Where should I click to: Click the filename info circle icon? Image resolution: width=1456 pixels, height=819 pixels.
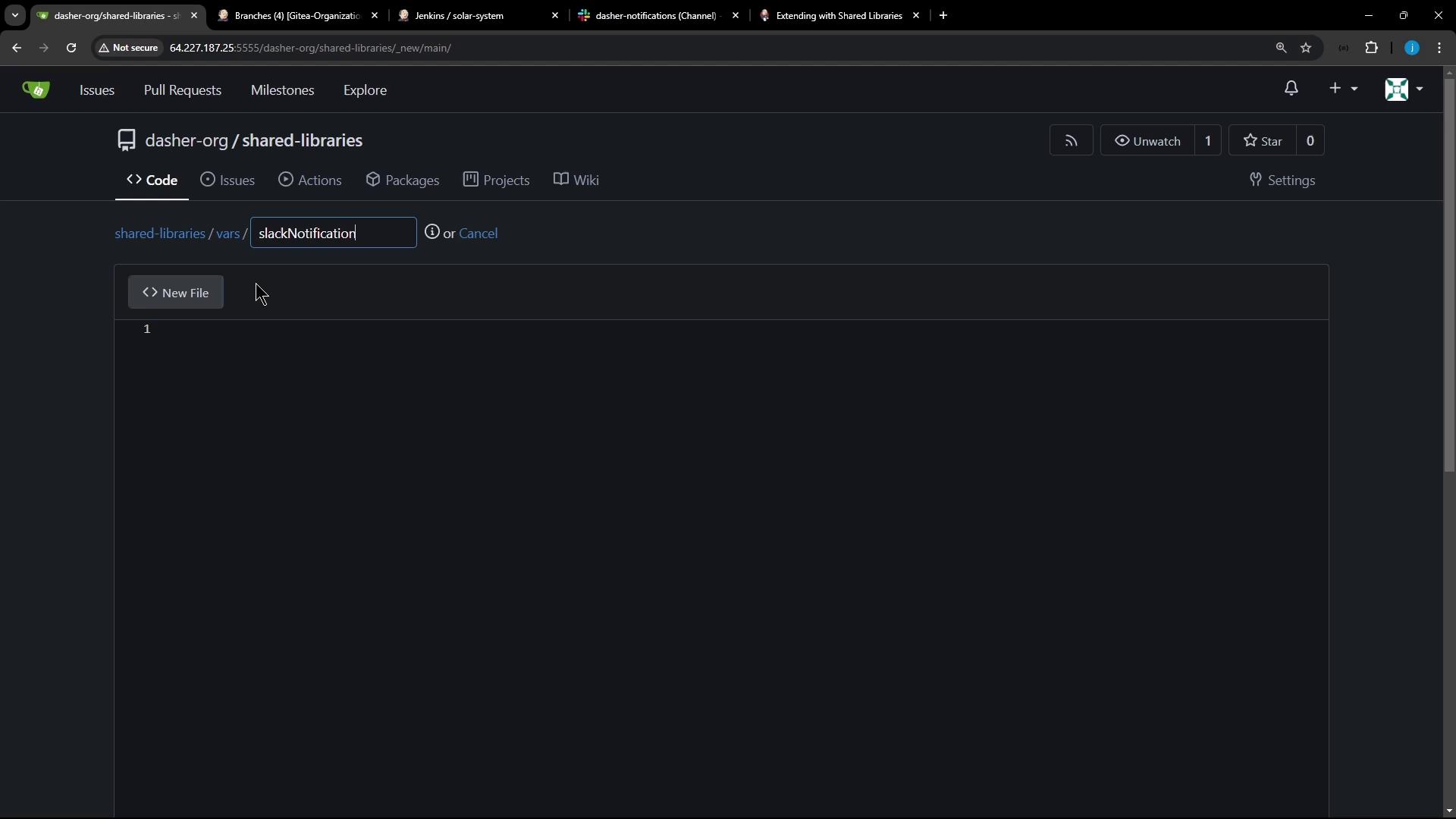pos(431,232)
